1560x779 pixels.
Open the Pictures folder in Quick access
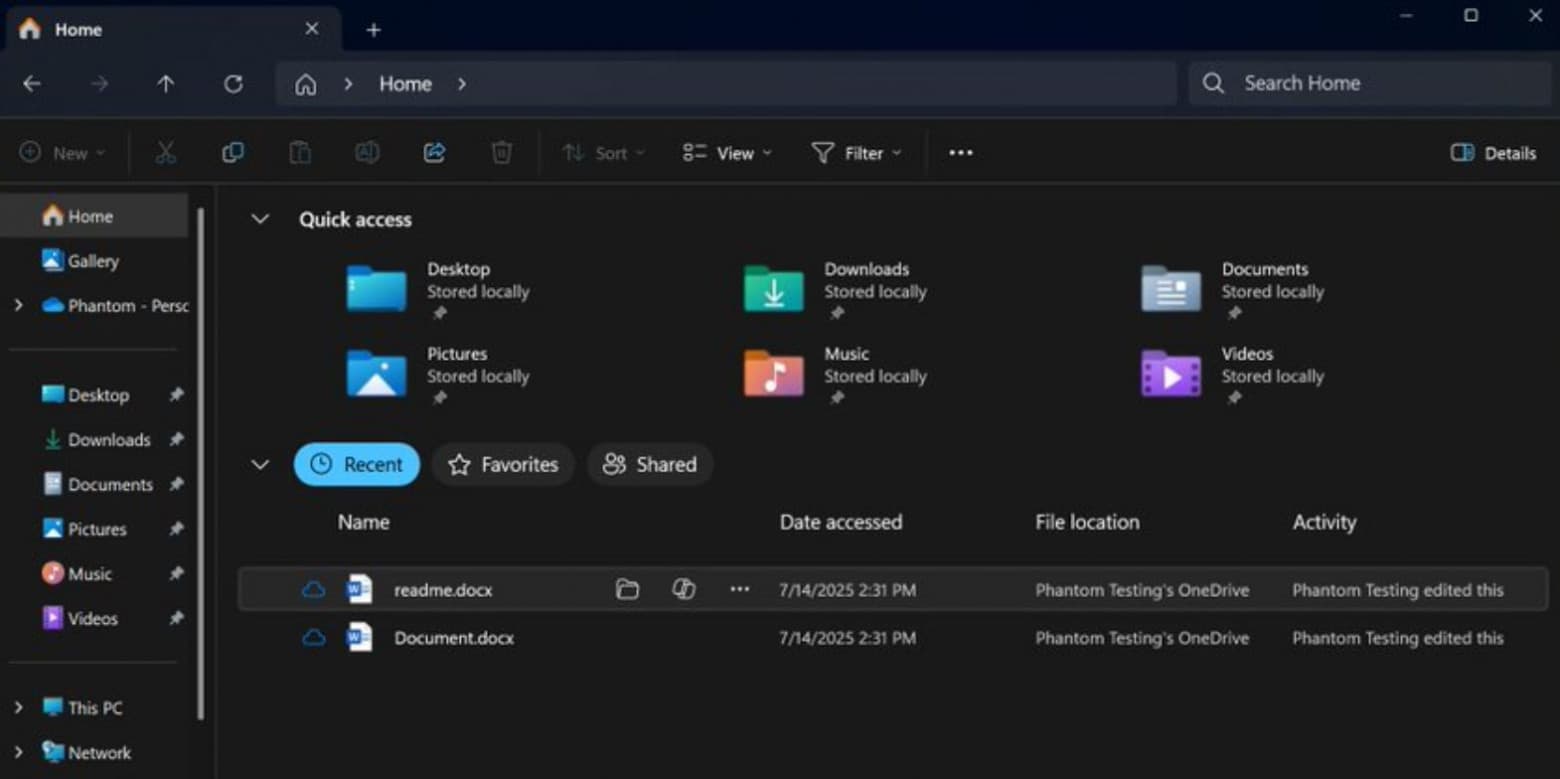click(x=376, y=374)
